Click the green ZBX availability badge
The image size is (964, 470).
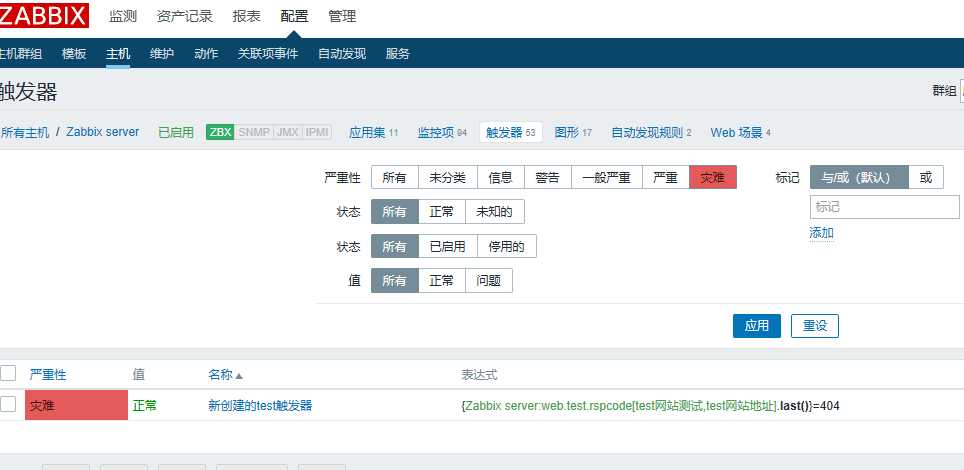tap(220, 132)
